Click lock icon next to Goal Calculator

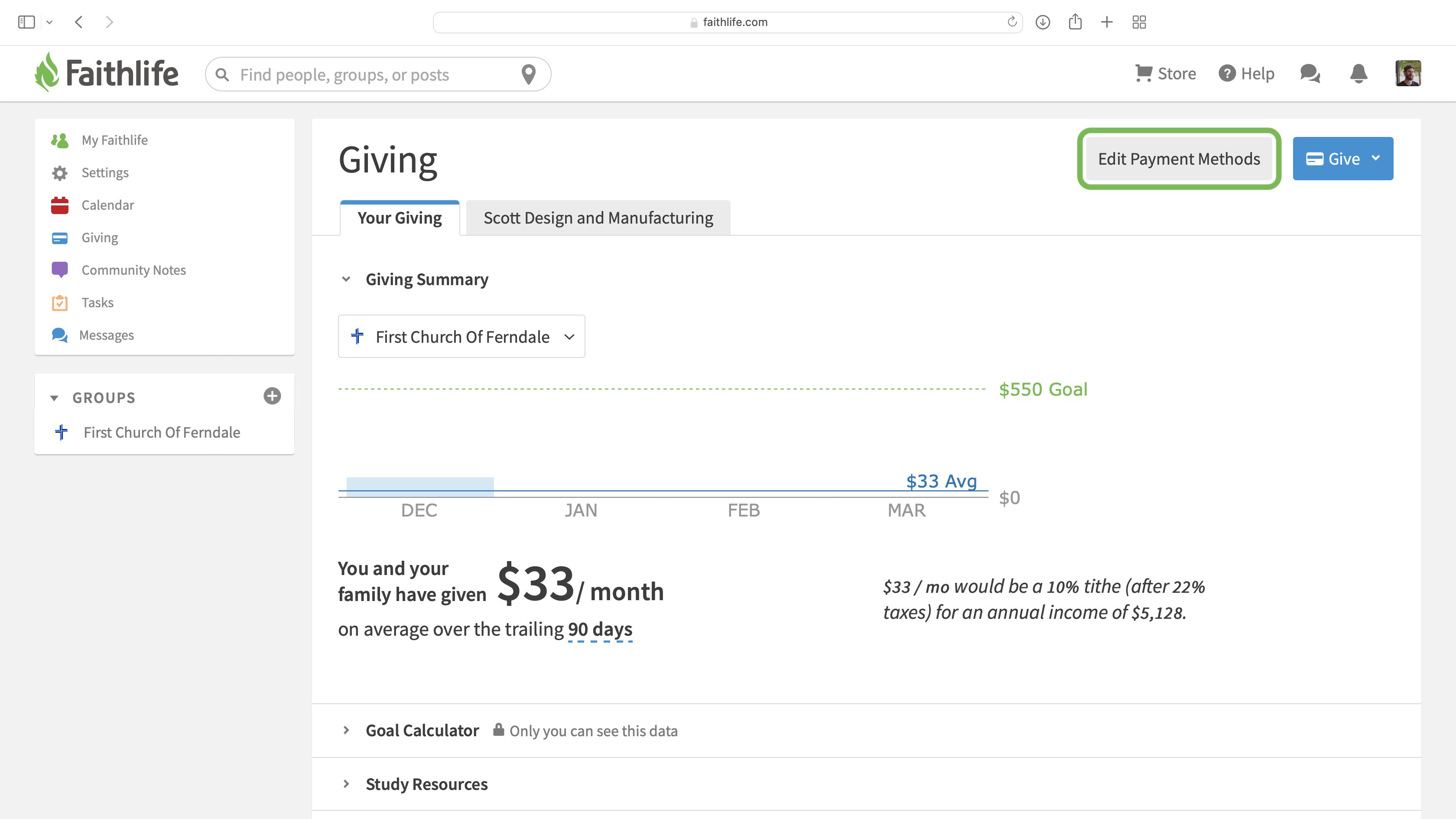pyautogui.click(x=498, y=730)
